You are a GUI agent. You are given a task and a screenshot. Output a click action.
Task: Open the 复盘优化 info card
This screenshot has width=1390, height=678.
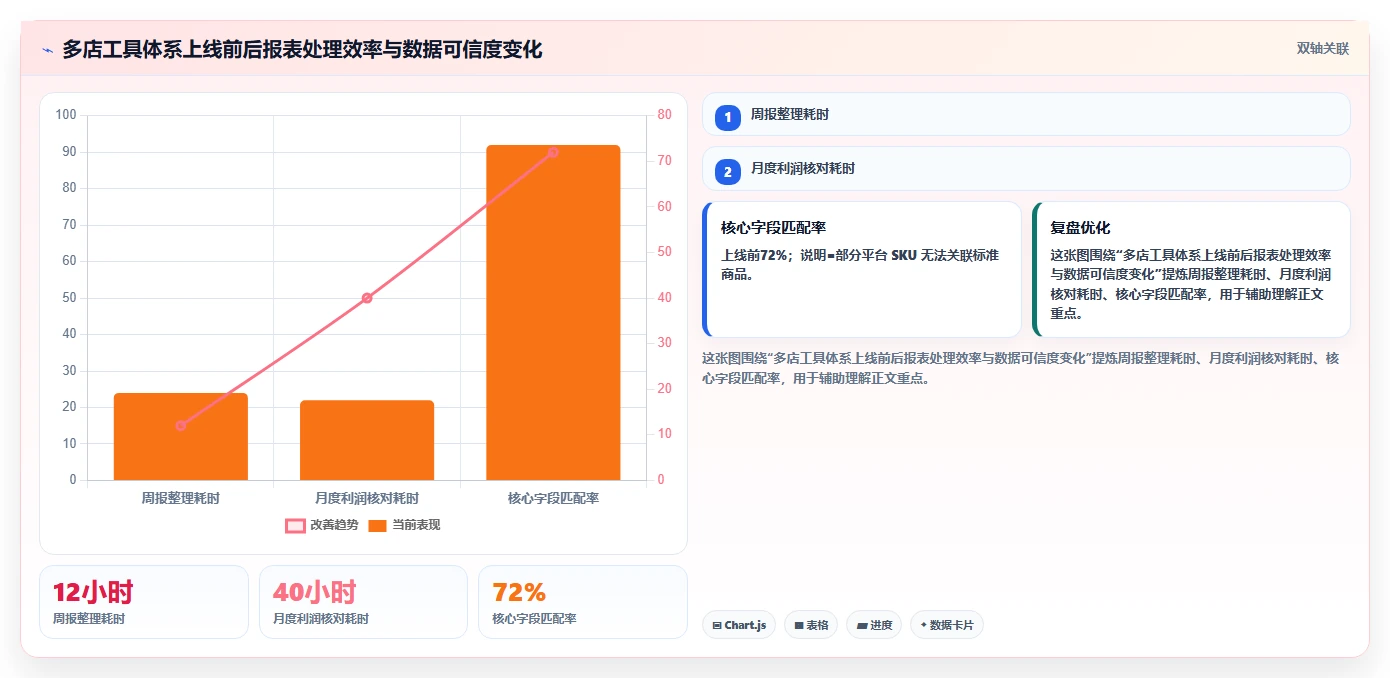(1191, 270)
